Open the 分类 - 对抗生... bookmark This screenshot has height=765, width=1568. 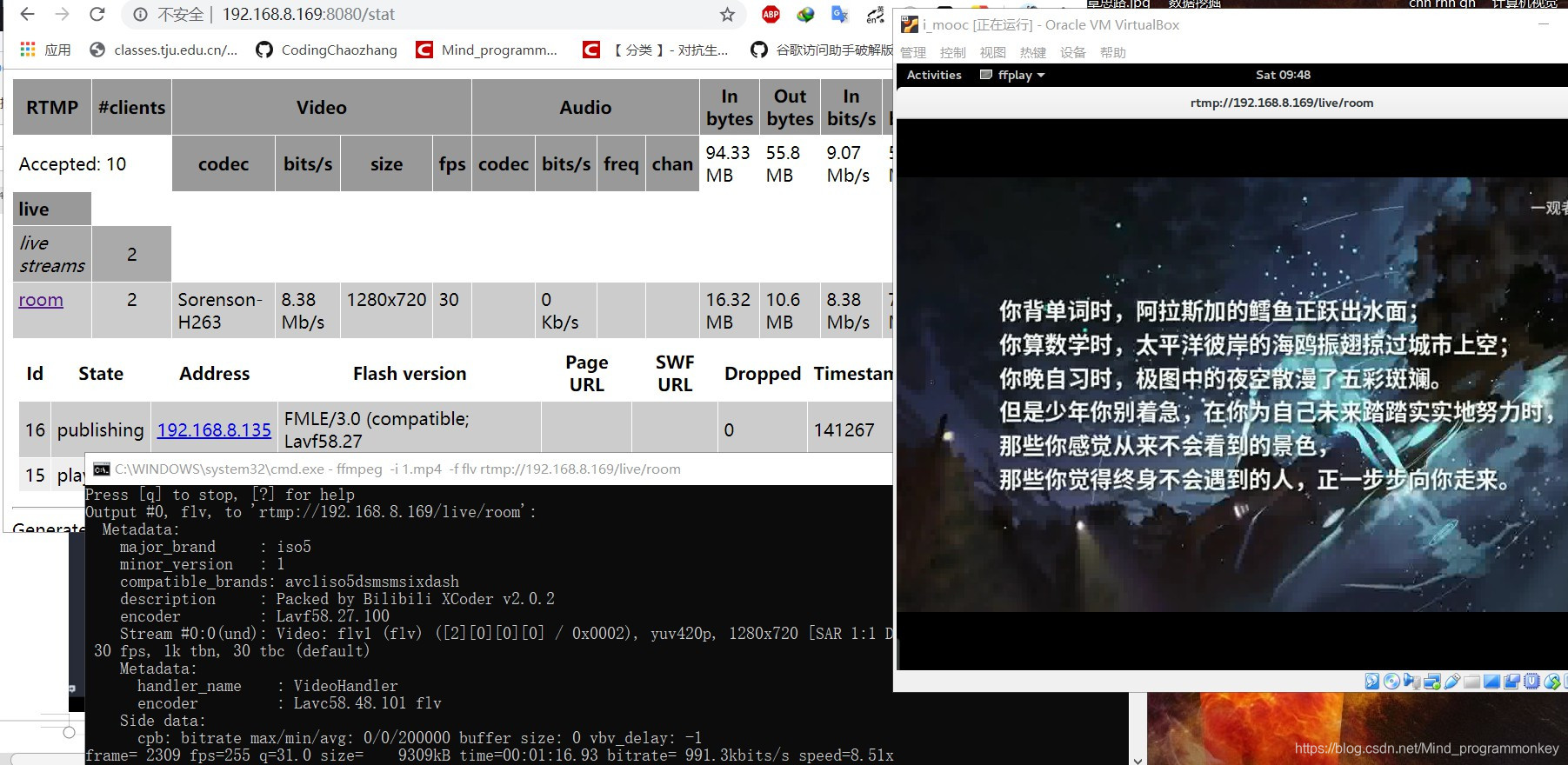click(656, 50)
